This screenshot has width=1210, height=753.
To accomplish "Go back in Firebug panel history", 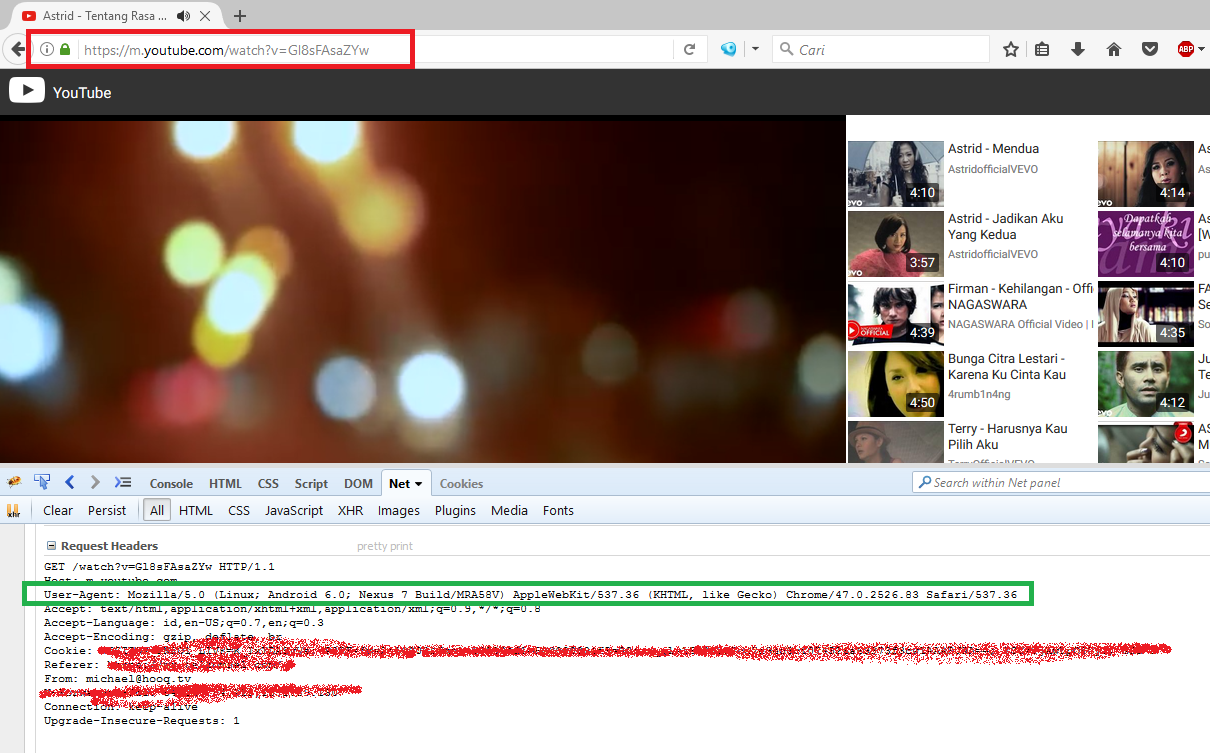I will pyautogui.click(x=69, y=482).
